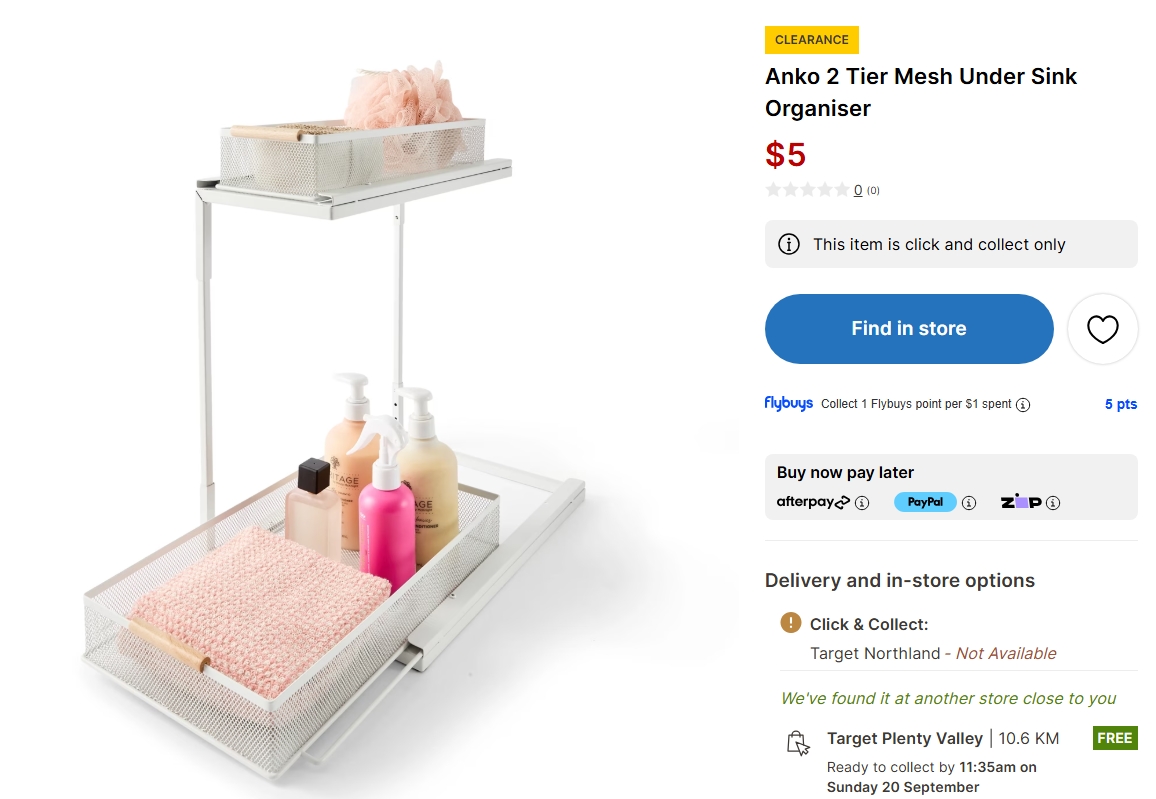Click the CLEARANCE badge

coord(812,40)
